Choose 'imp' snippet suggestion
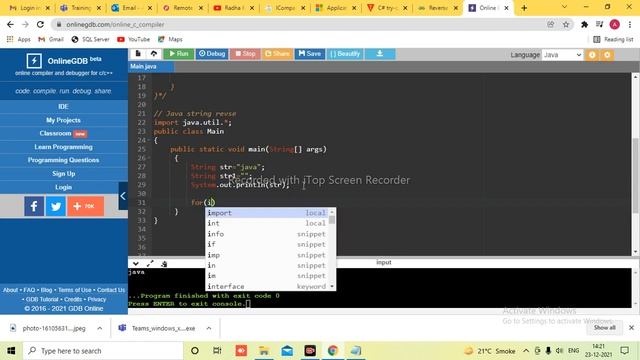 [x=267, y=255]
